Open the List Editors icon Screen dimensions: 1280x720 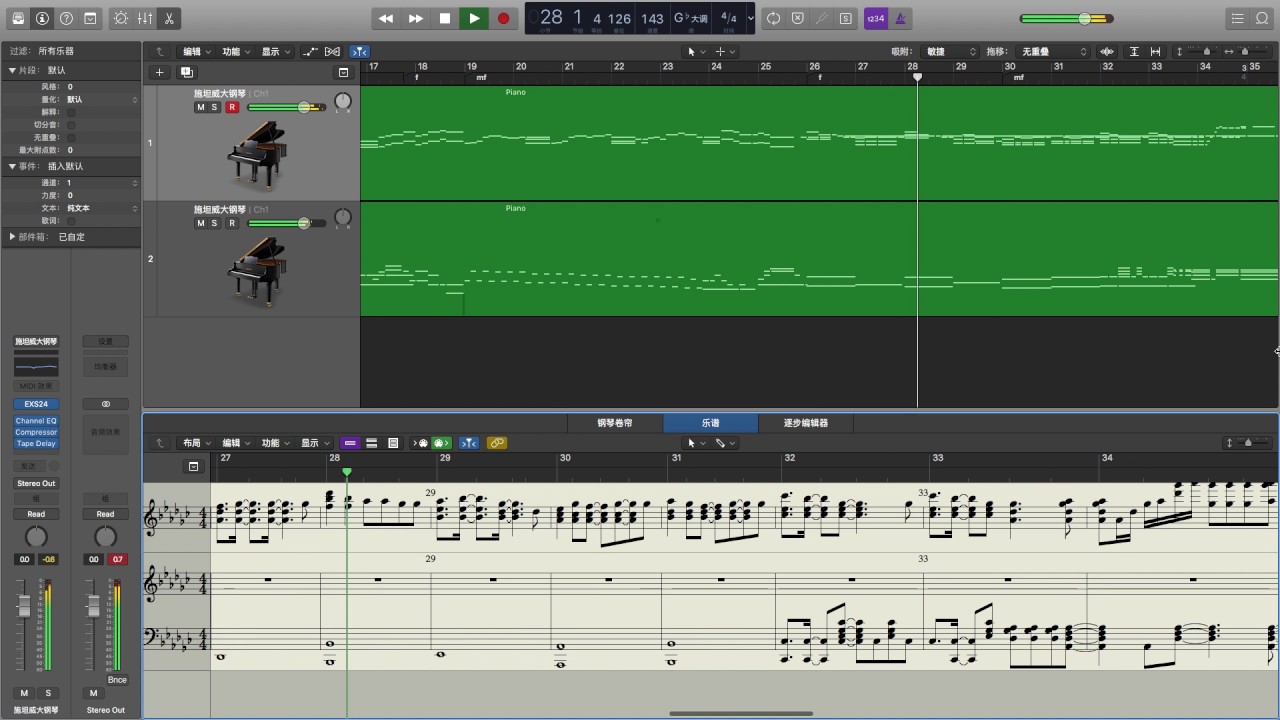[x=1238, y=19]
